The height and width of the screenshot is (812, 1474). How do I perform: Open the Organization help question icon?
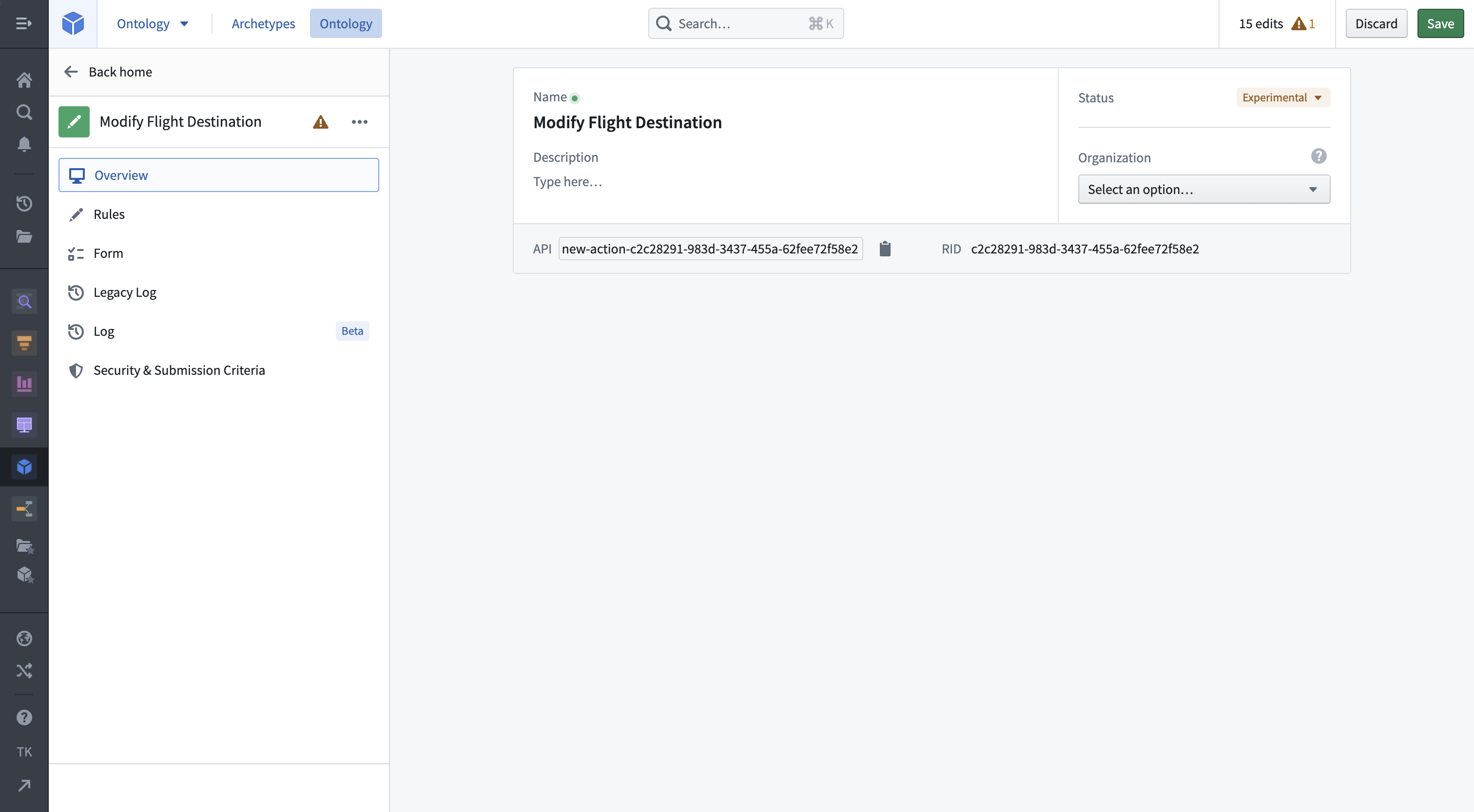coord(1319,156)
